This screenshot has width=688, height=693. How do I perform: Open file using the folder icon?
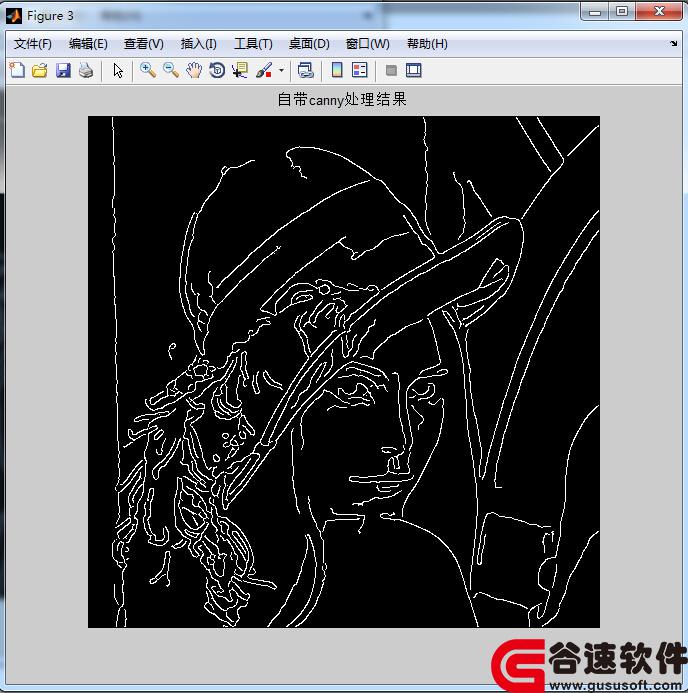40,70
